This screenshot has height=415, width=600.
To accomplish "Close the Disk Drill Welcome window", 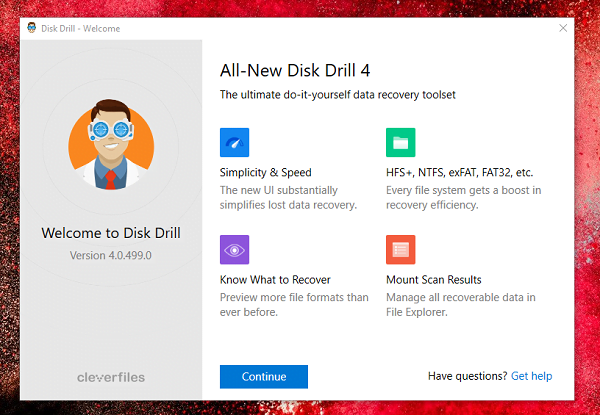I will (x=563, y=28).
